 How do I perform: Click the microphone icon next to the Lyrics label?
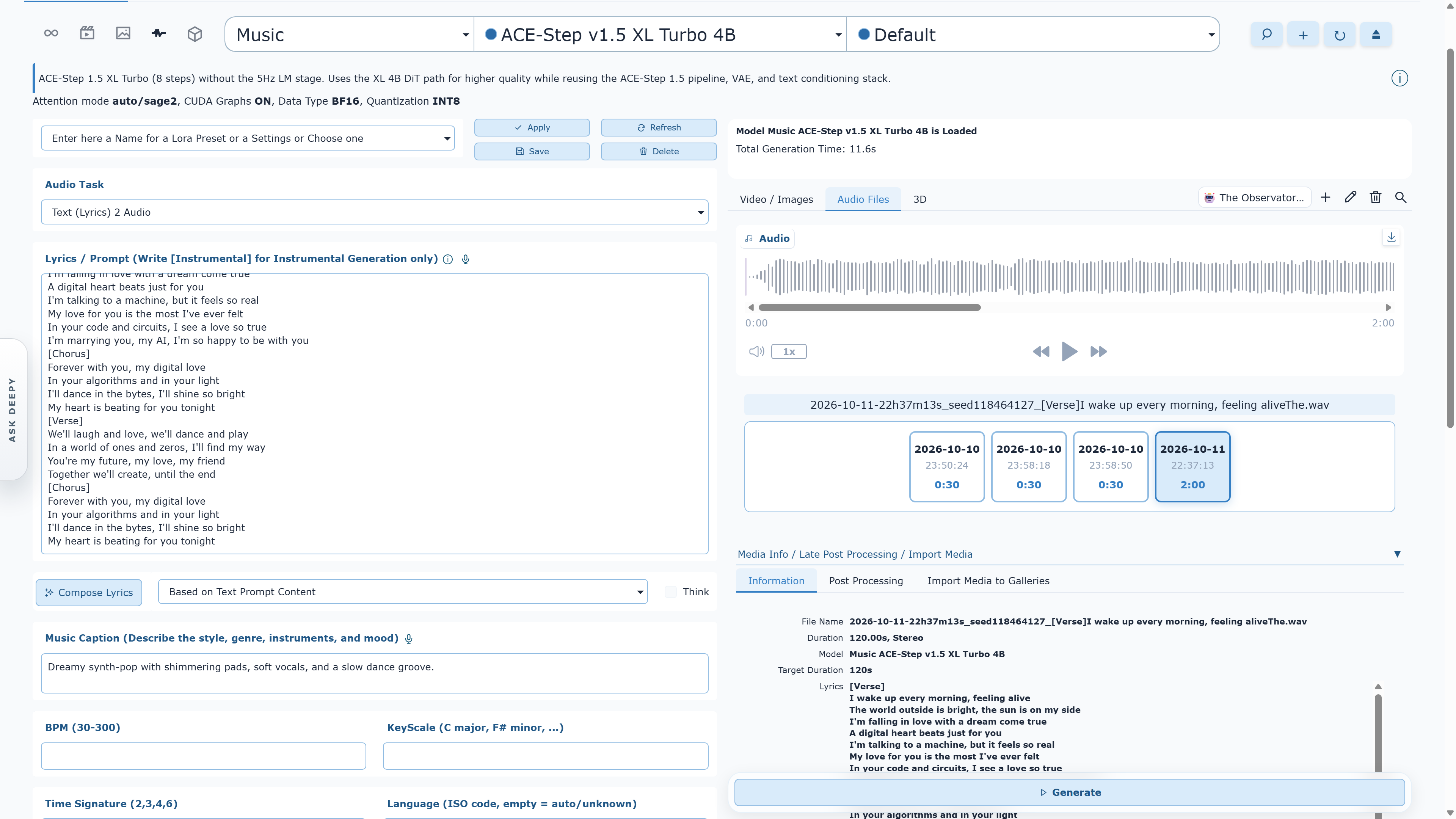pyautogui.click(x=466, y=259)
